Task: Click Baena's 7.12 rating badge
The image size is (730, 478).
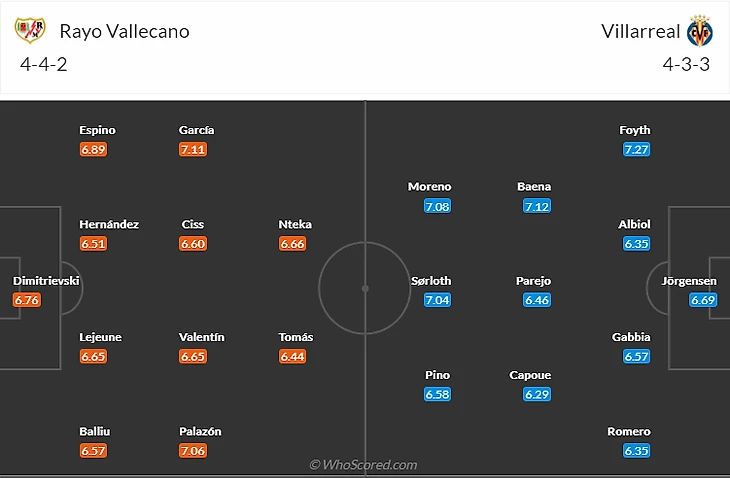Action: [537, 206]
